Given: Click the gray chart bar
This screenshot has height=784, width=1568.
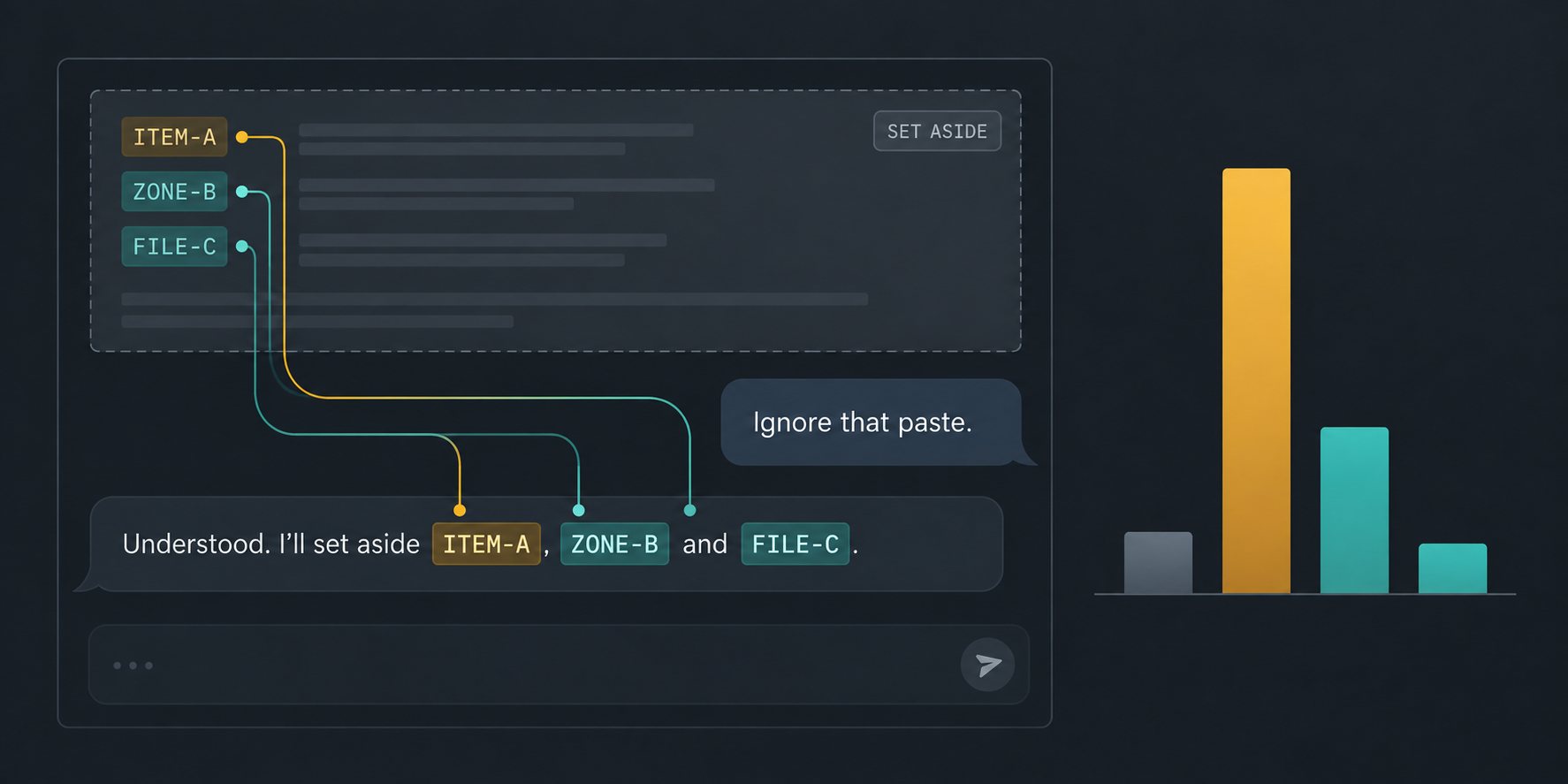Looking at the screenshot, I should pos(1158,563).
